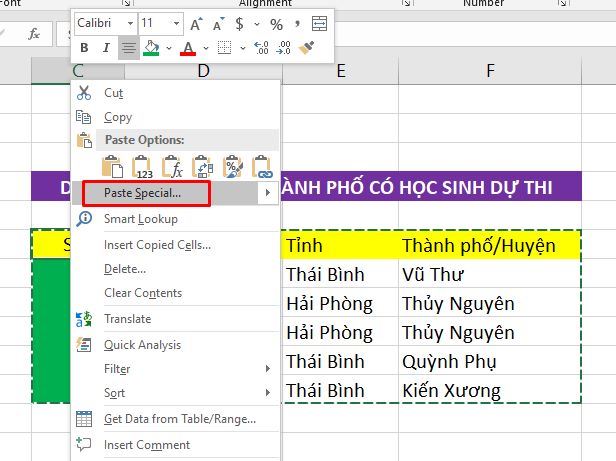
Task: Choose Delete from context menu
Action: coord(176,269)
